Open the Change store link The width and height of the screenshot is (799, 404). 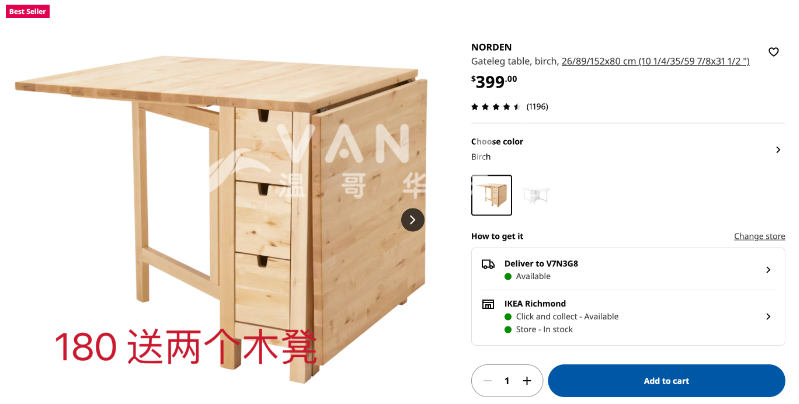click(759, 236)
